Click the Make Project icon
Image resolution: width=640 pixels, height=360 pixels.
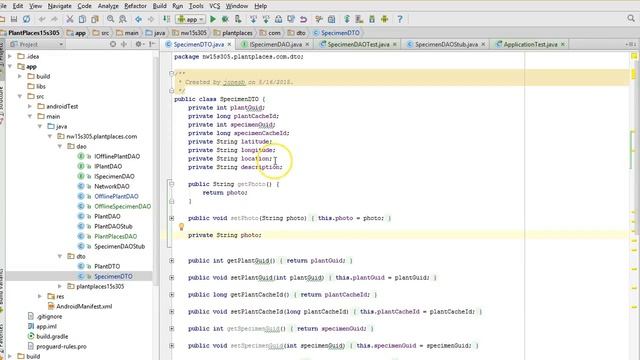(167, 19)
